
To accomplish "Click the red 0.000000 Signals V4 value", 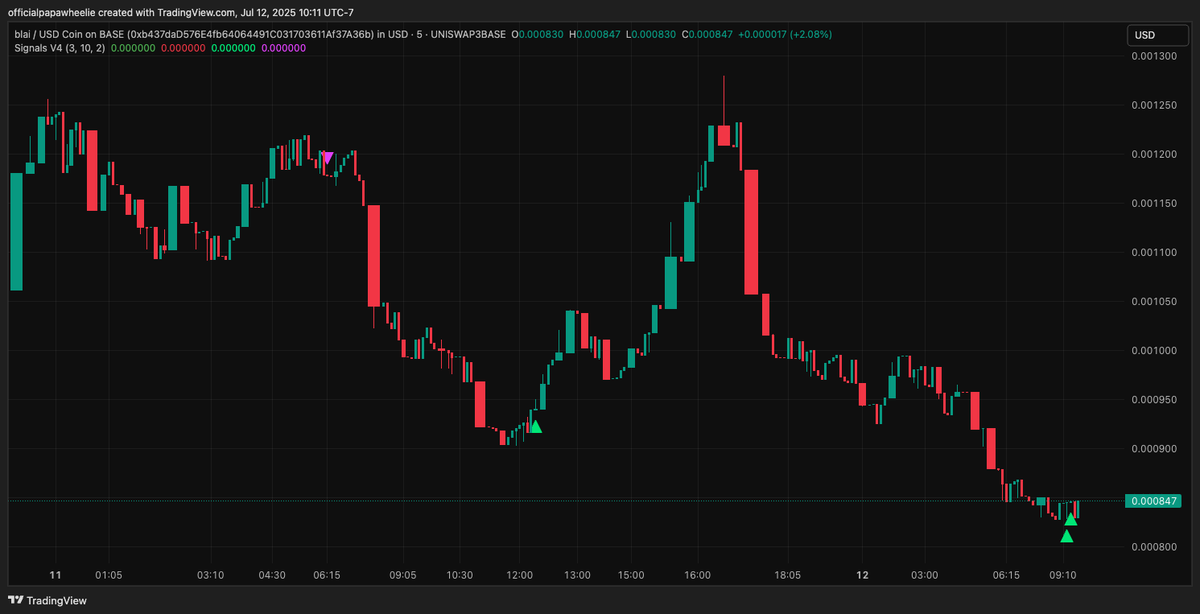I will pos(183,47).
